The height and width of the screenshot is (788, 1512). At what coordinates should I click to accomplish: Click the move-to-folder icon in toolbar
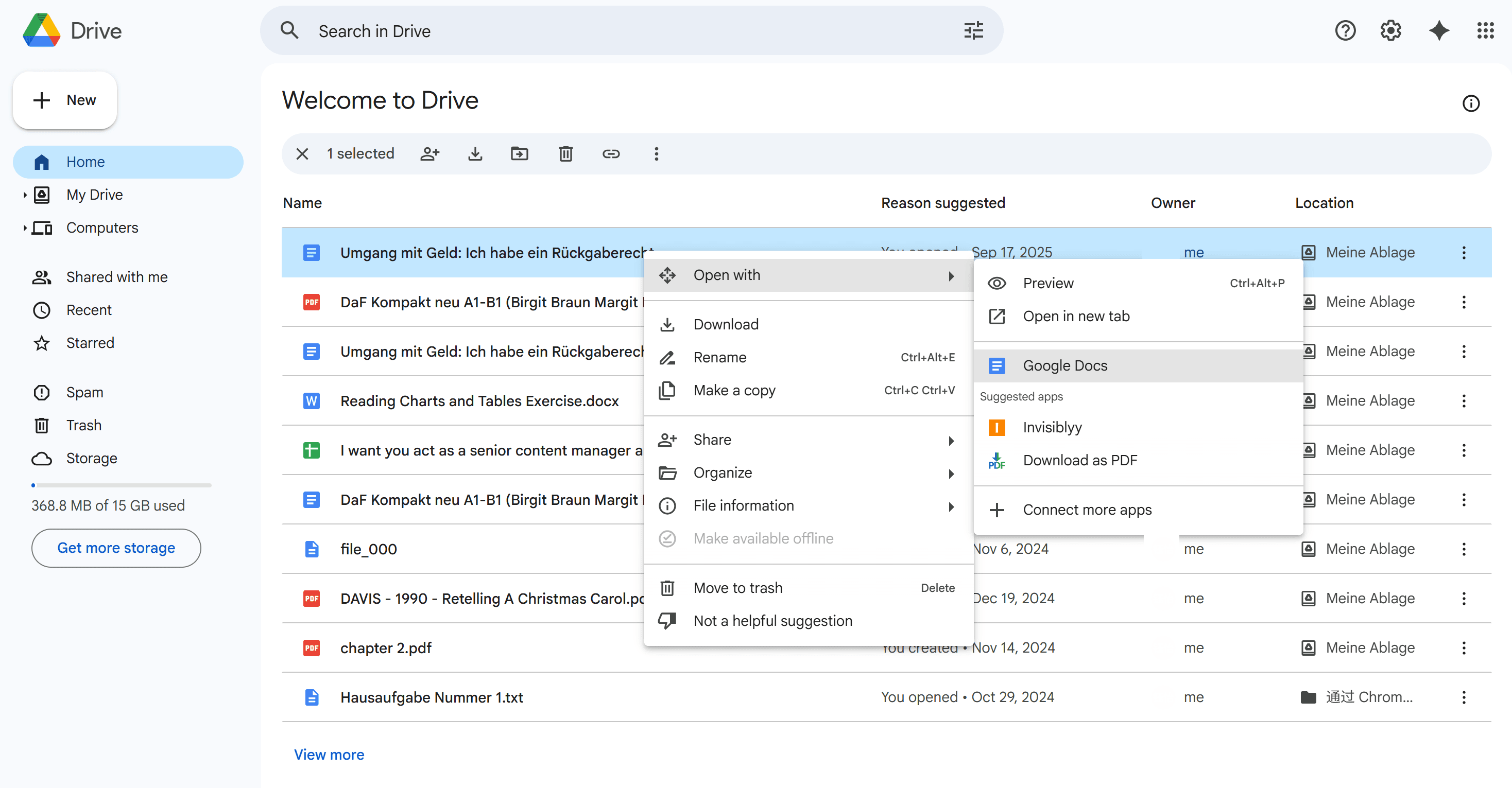click(x=520, y=154)
